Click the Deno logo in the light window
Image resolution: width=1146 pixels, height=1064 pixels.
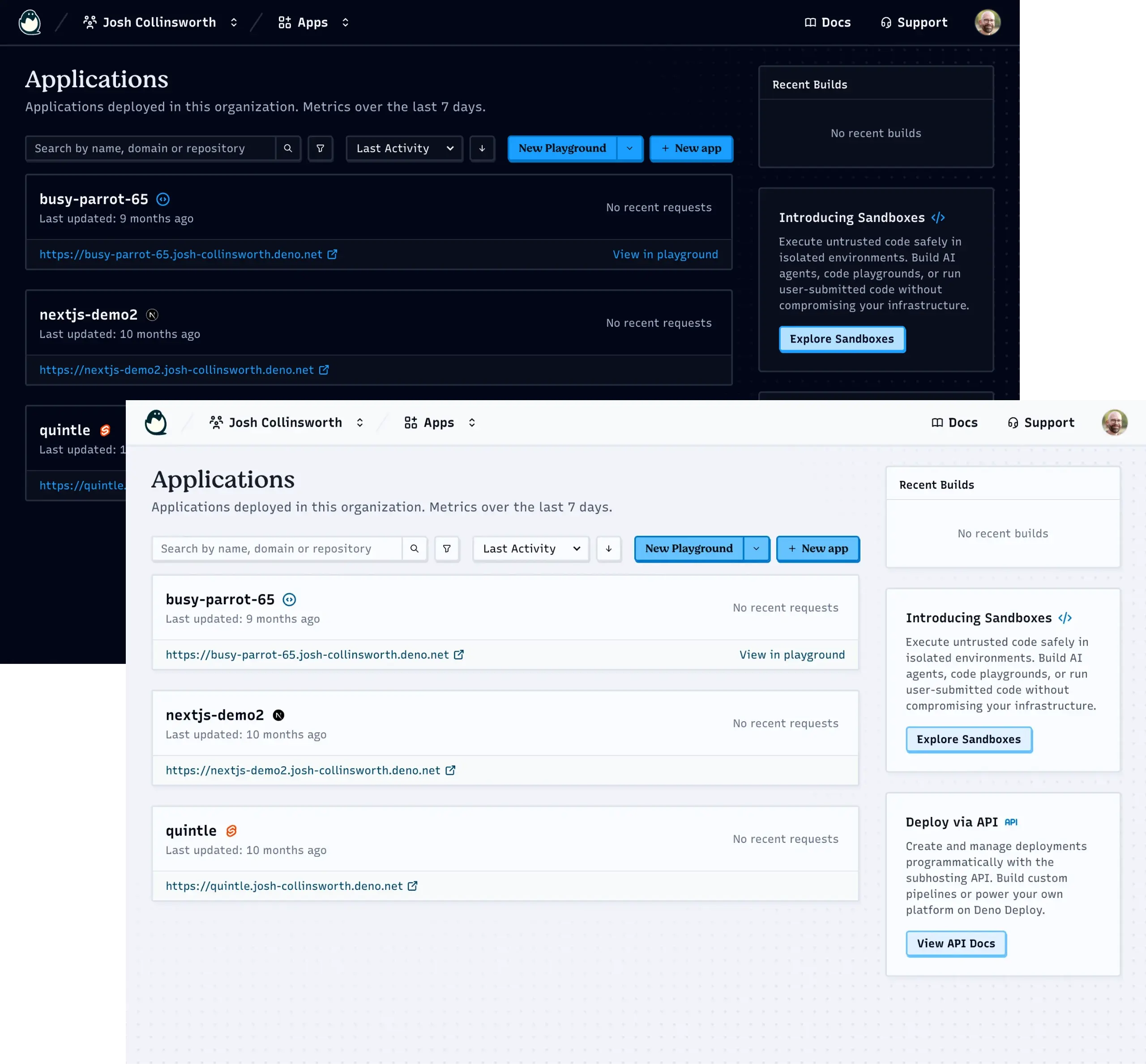(156, 423)
